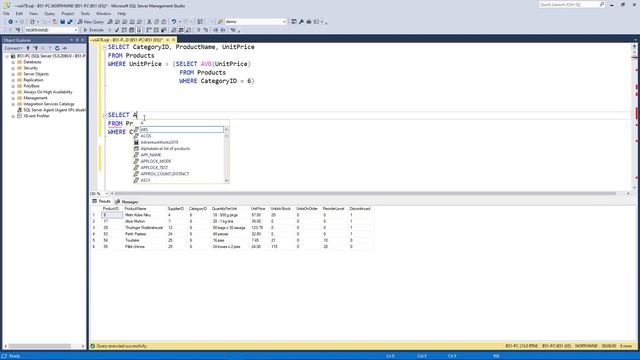This screenshot has width=640, height=360.
Task: Click the icon next to ABS suggestion
Action: [x=136, y=130]
